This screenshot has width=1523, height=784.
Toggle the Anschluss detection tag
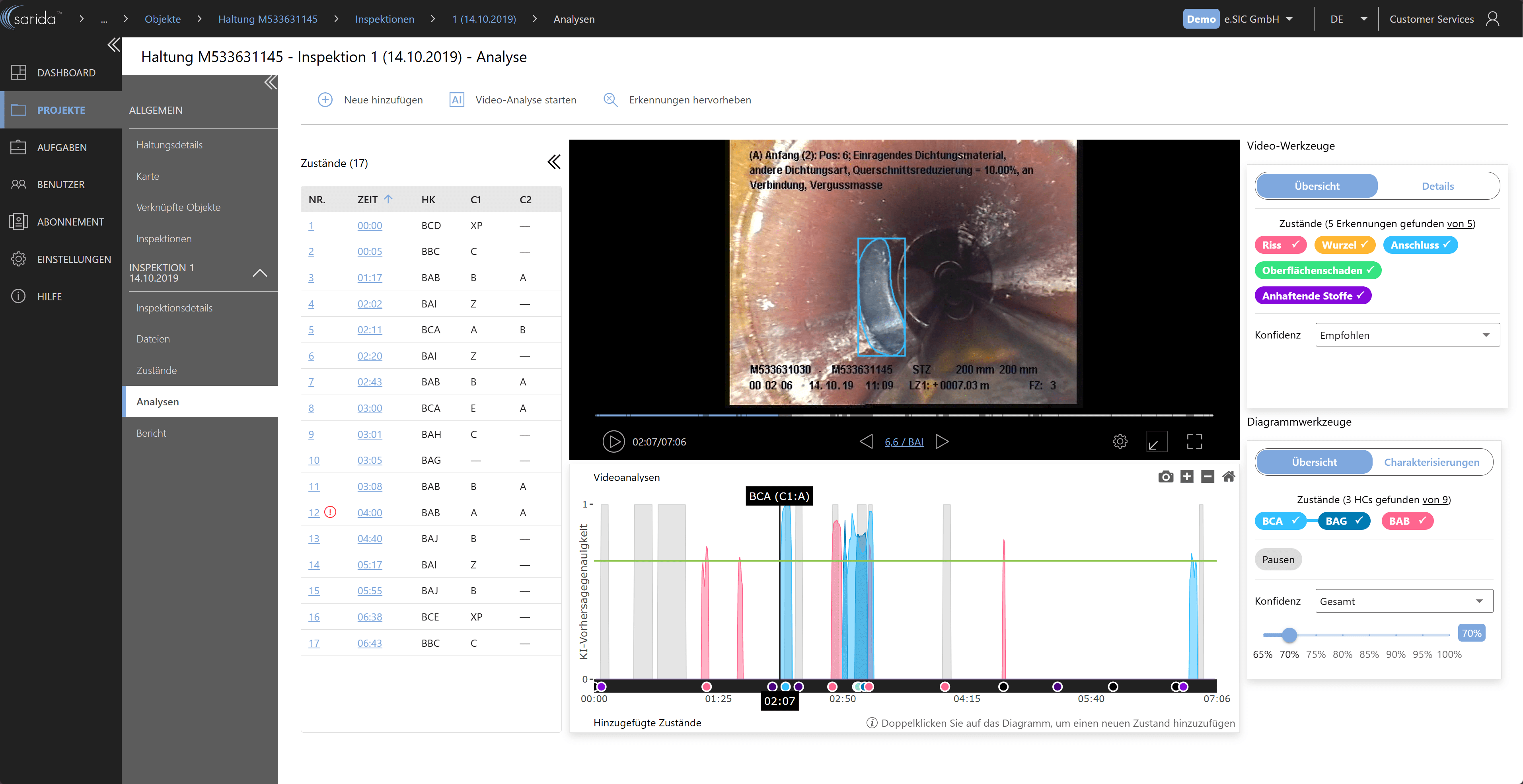(x=1420, y=245)
